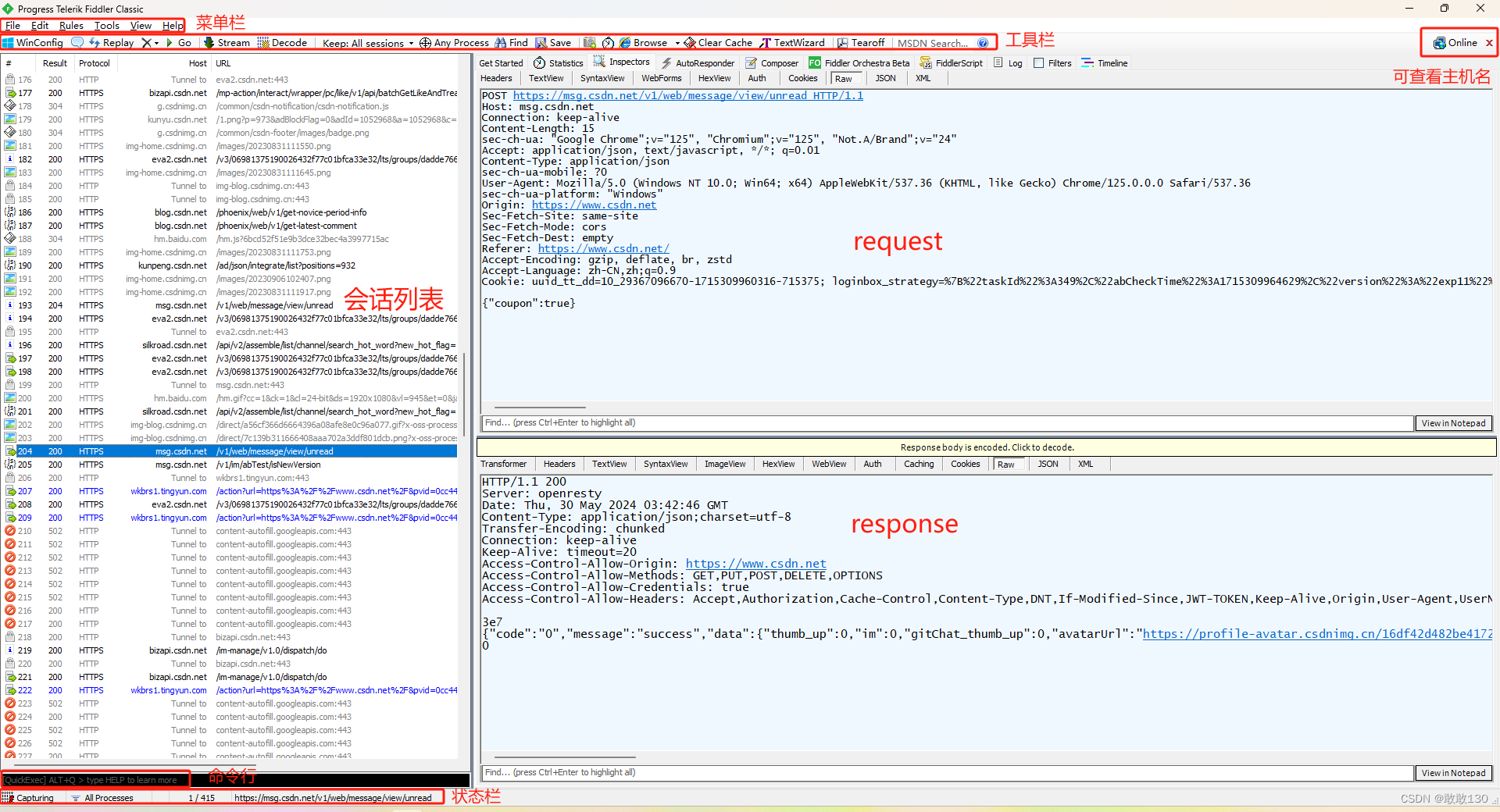Switch to the AutoResponder tab
1500x812 pixels.
click(x=698, y=63)
